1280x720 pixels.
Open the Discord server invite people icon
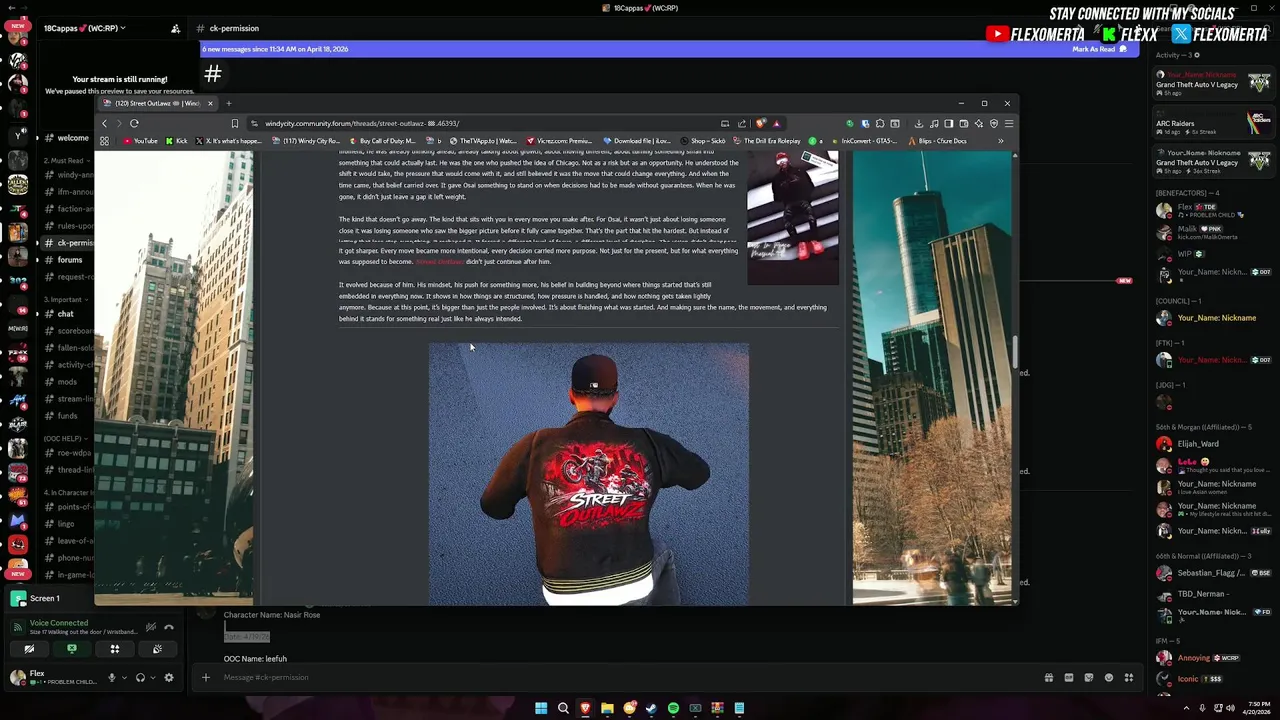[175, 28]
